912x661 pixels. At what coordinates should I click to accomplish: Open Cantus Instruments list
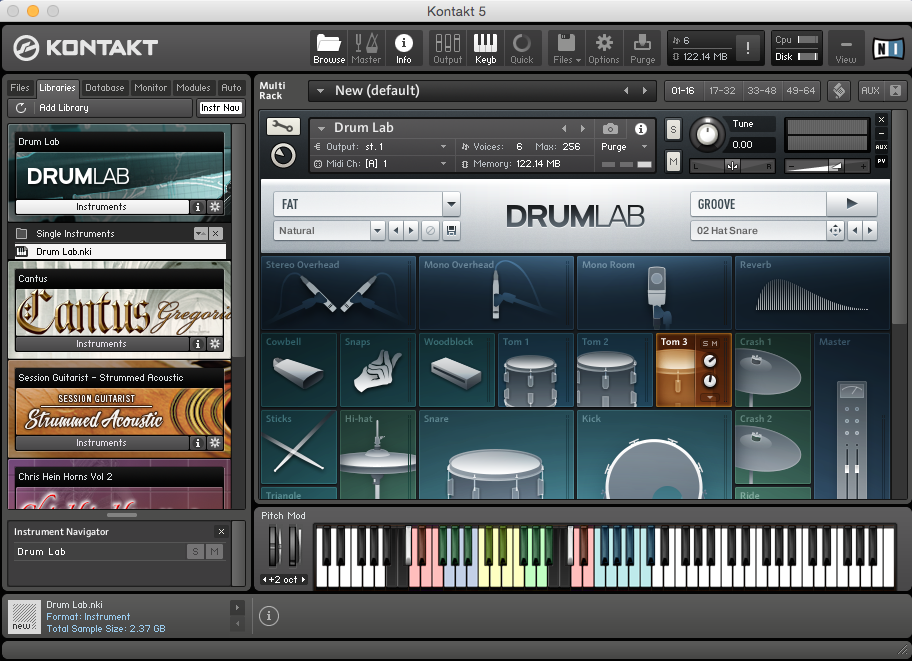(x=102, y=344)
